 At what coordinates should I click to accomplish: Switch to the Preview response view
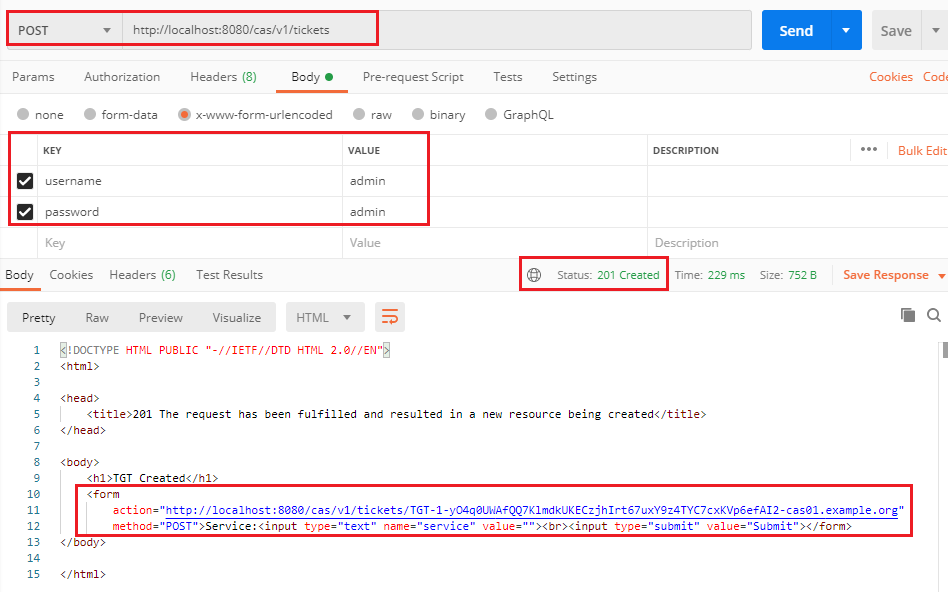point(160,317)
